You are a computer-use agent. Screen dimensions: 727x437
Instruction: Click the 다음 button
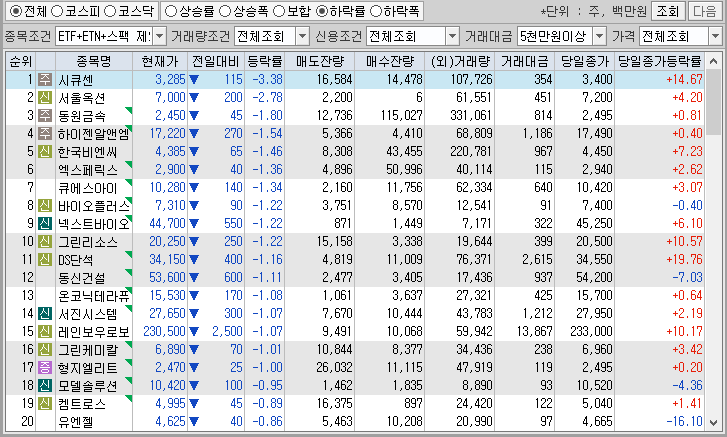(704, 11)
